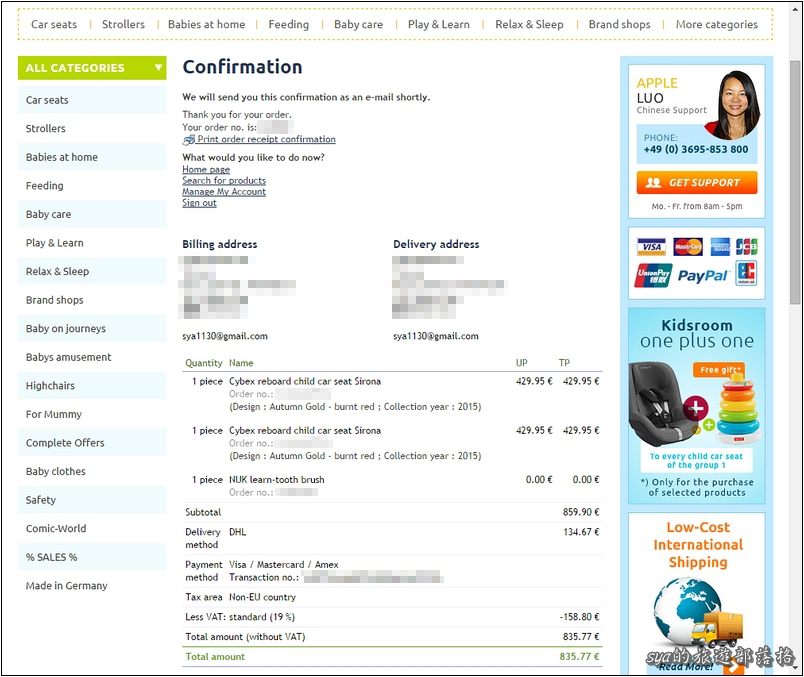The image size is (804, 677).
Task: Click the DHL delivery cost 134.67 €
Action: pyautogui.click(x=581, y=532)
